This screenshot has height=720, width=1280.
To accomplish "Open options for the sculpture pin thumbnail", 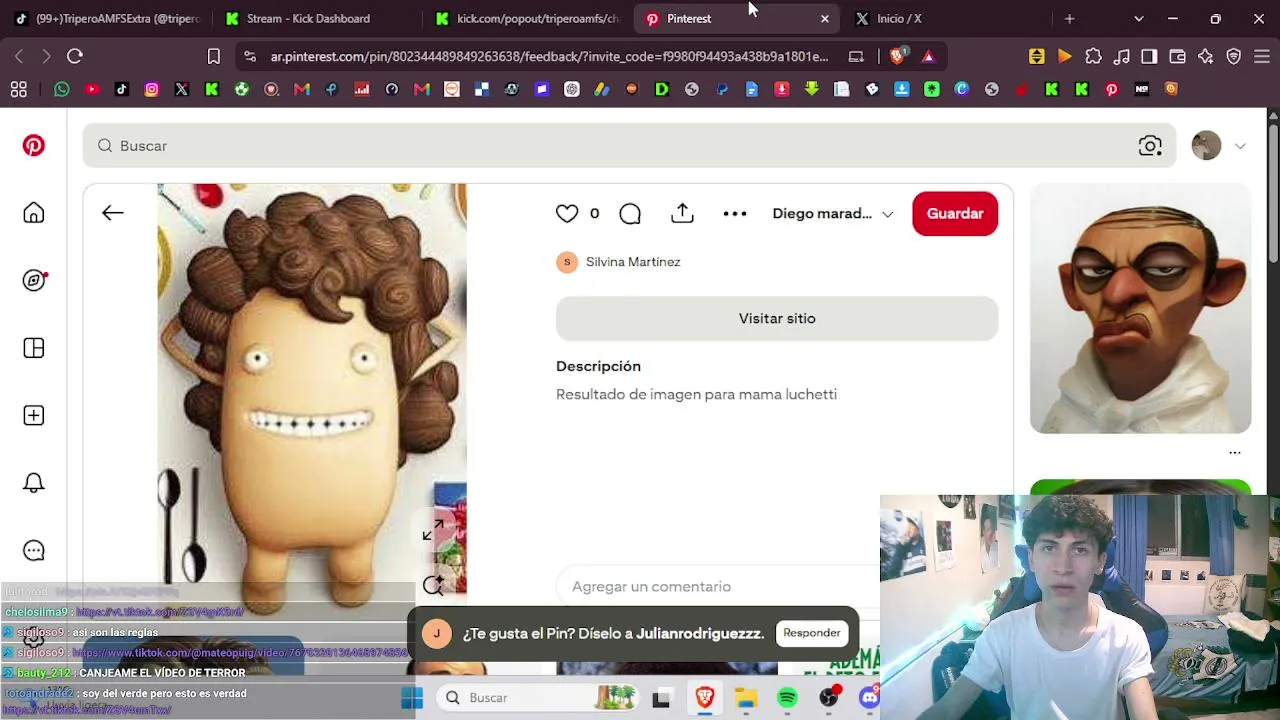I will (1235, 452).
